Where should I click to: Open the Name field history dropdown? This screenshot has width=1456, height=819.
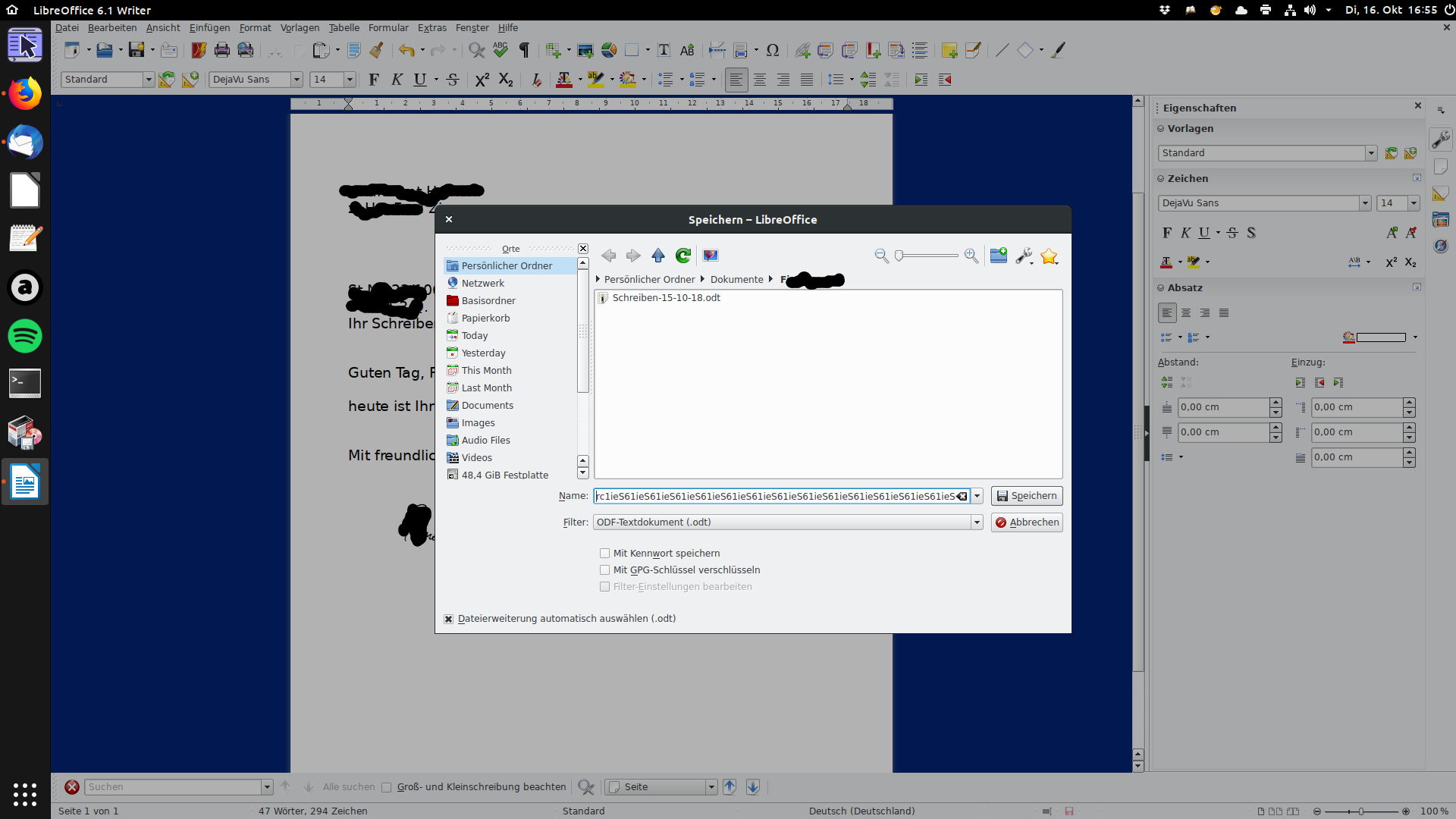[977, 496]
